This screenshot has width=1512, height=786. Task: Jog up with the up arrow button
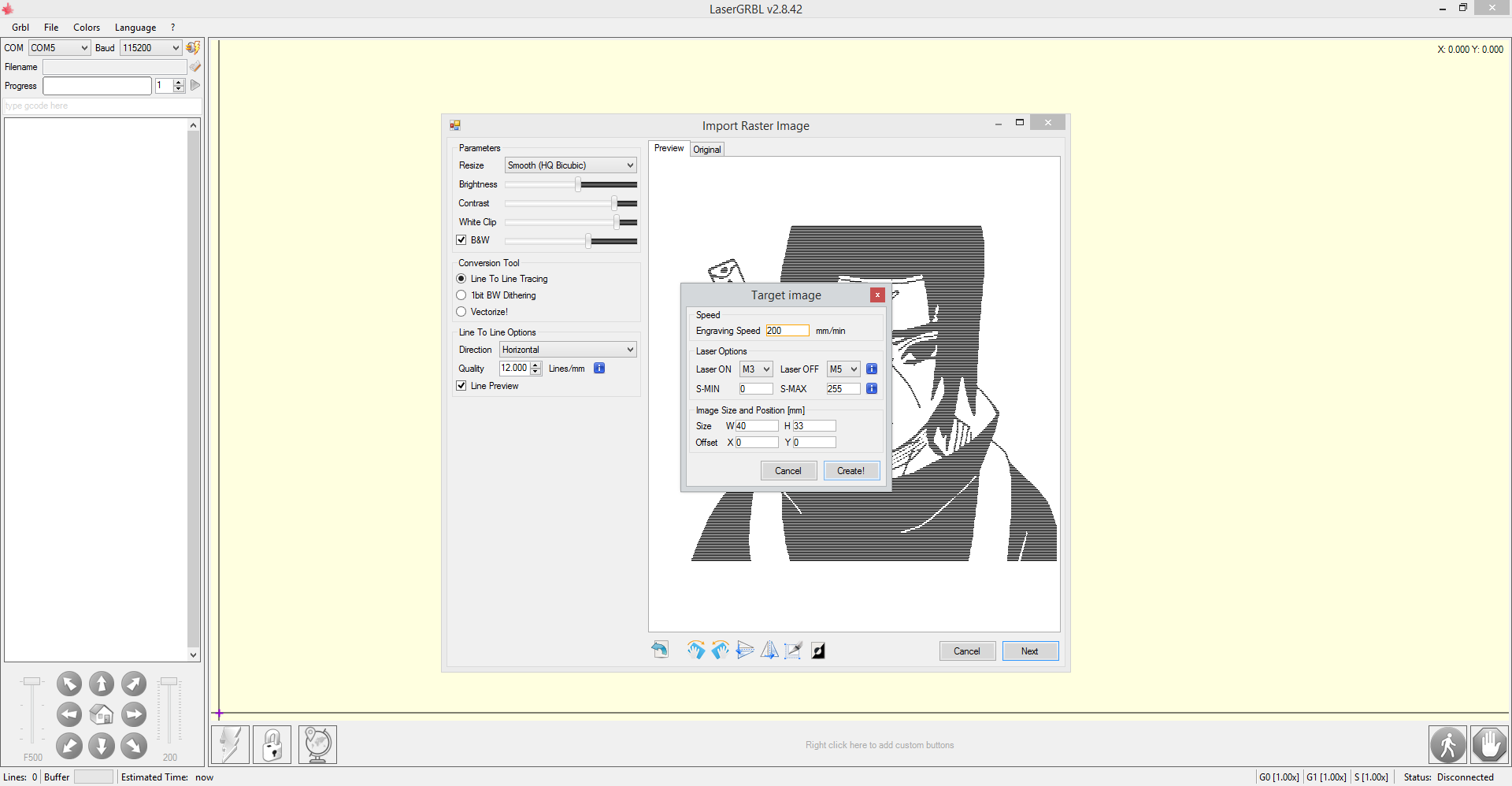[x=102, y=684]
